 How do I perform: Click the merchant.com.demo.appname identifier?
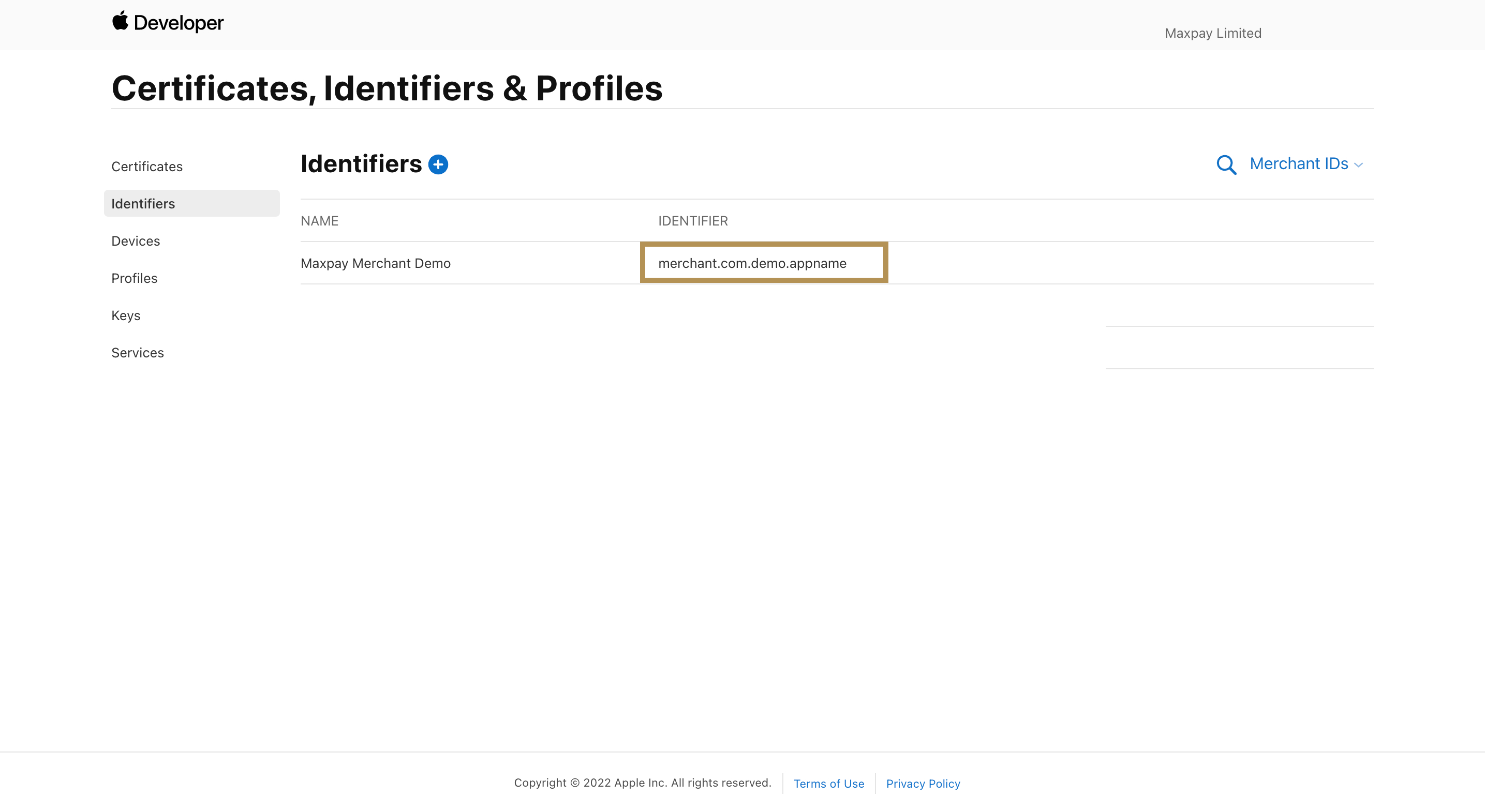coord(752,263)
